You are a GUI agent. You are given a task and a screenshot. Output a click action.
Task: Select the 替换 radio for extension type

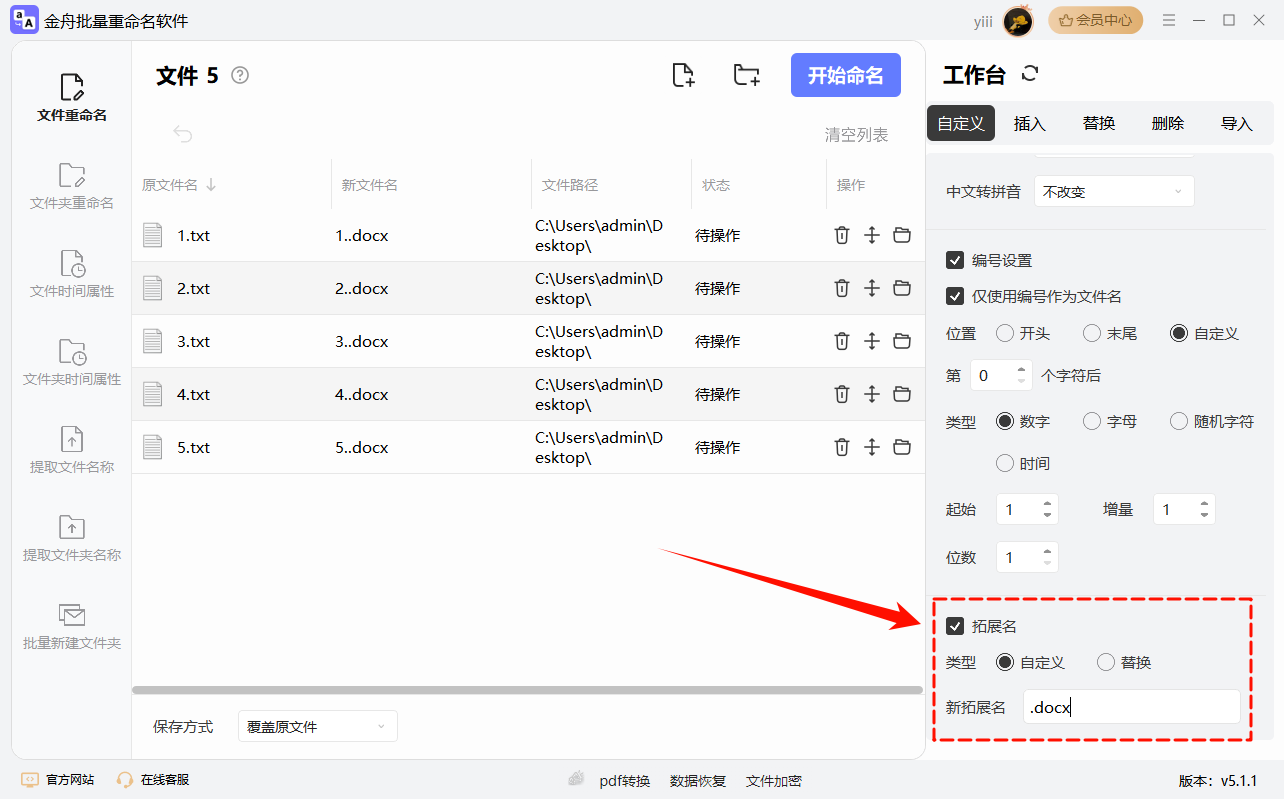[x=1105, y=661]
